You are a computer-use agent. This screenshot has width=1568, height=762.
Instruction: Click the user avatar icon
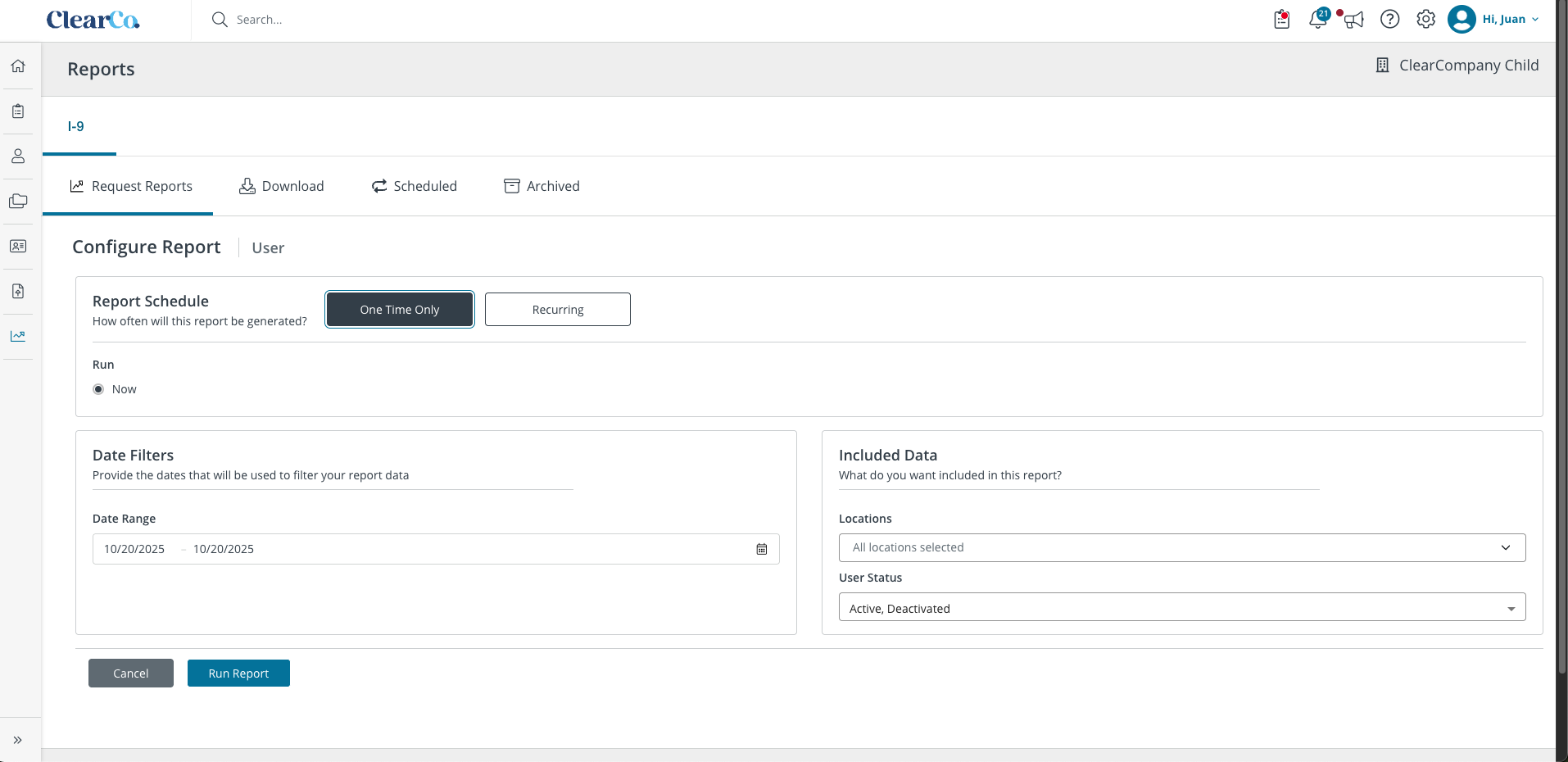(x=1462, y=19)
